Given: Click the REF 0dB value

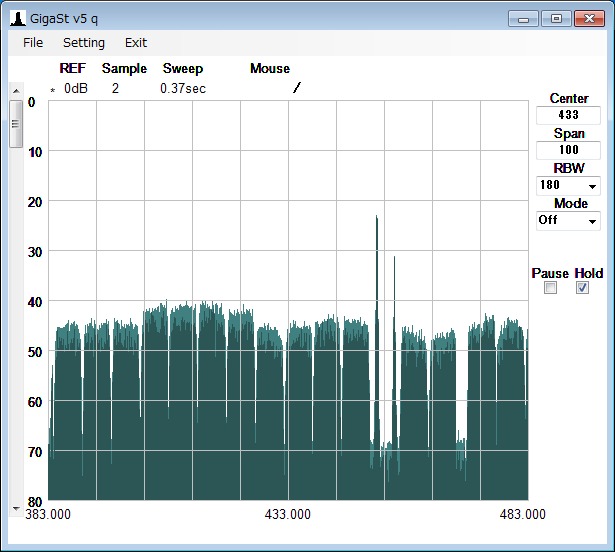Looking at the screenshot, I should pyautogui.click(x=76, y=89).
